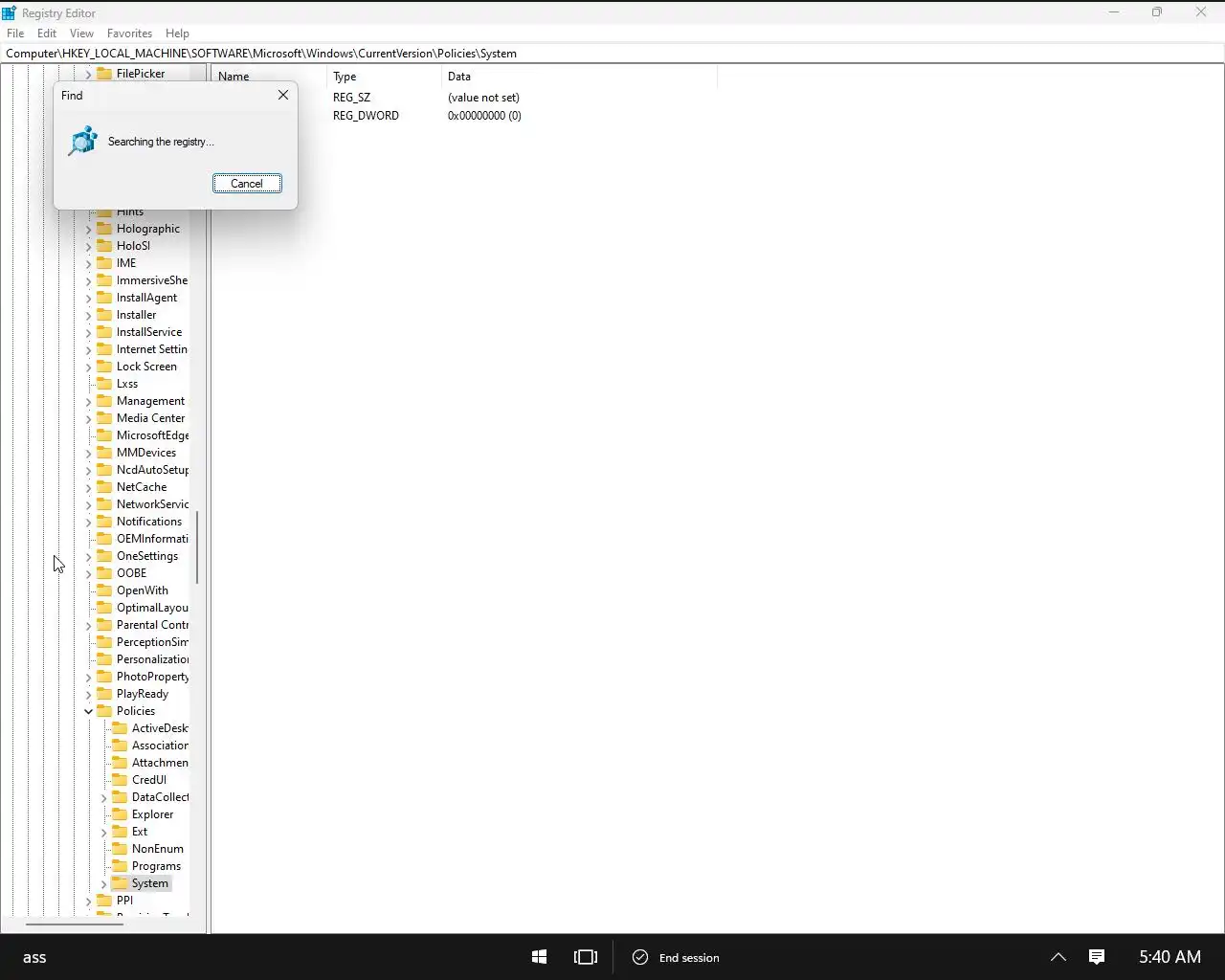Screen dimensions: 1225x980
Task: Select the NcdAutoSetup folder icon
Action: pos(104,470)
